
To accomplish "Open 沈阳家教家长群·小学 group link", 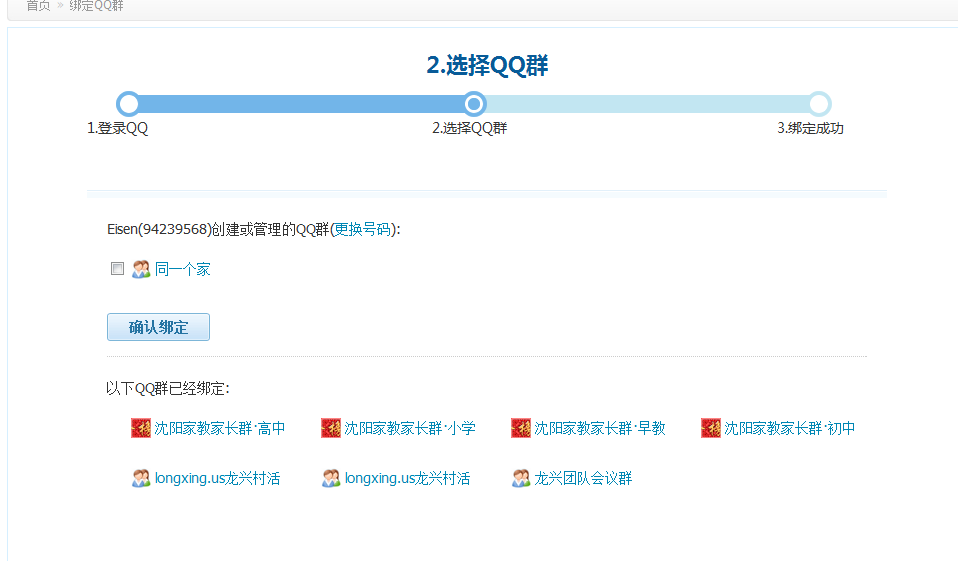I will point(410,428).
